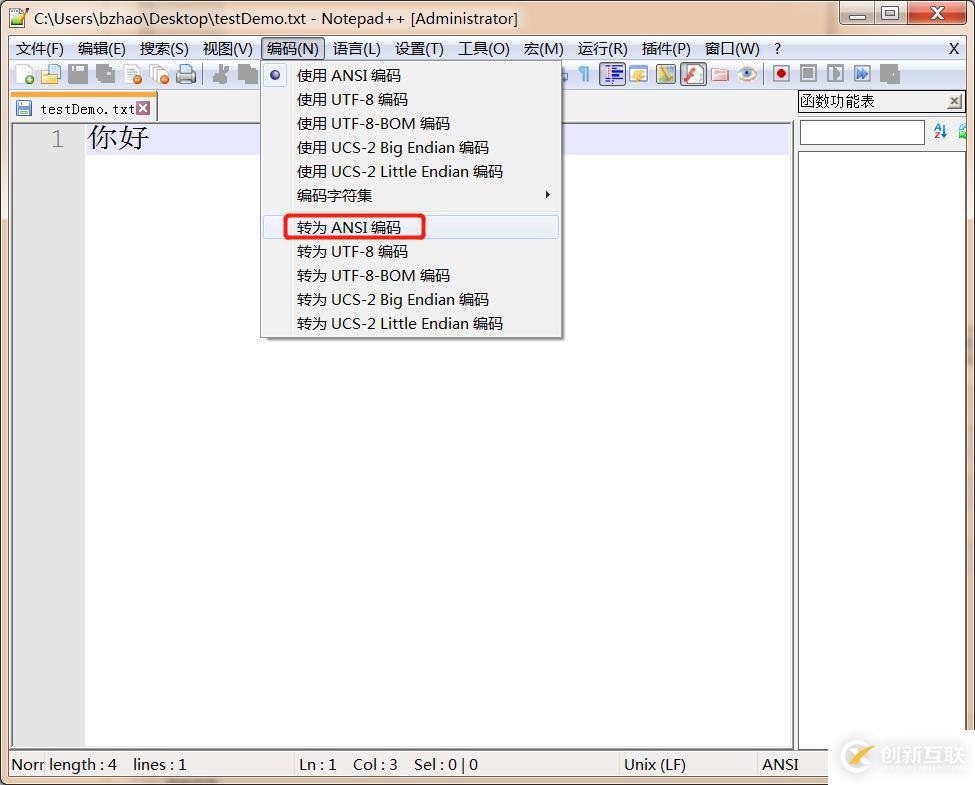The image size is (975, 785).
Task: Click Unix (LF) in status bar
Action: [655, 764]
